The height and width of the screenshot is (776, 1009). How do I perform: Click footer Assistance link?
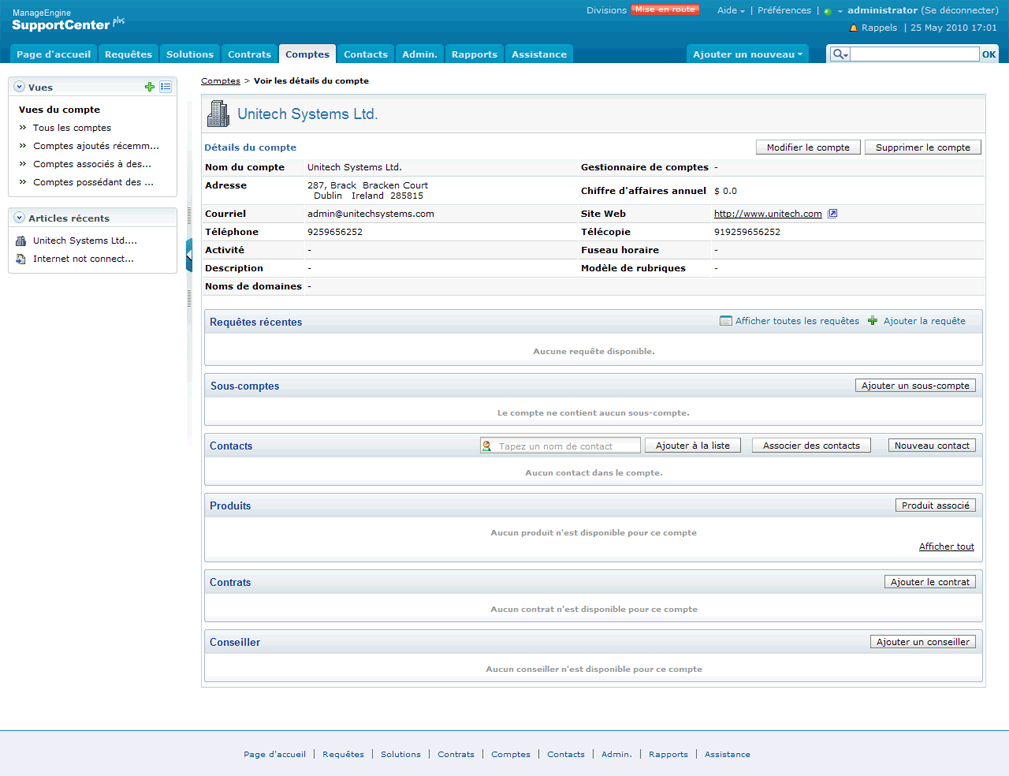[x=727, y=754]
